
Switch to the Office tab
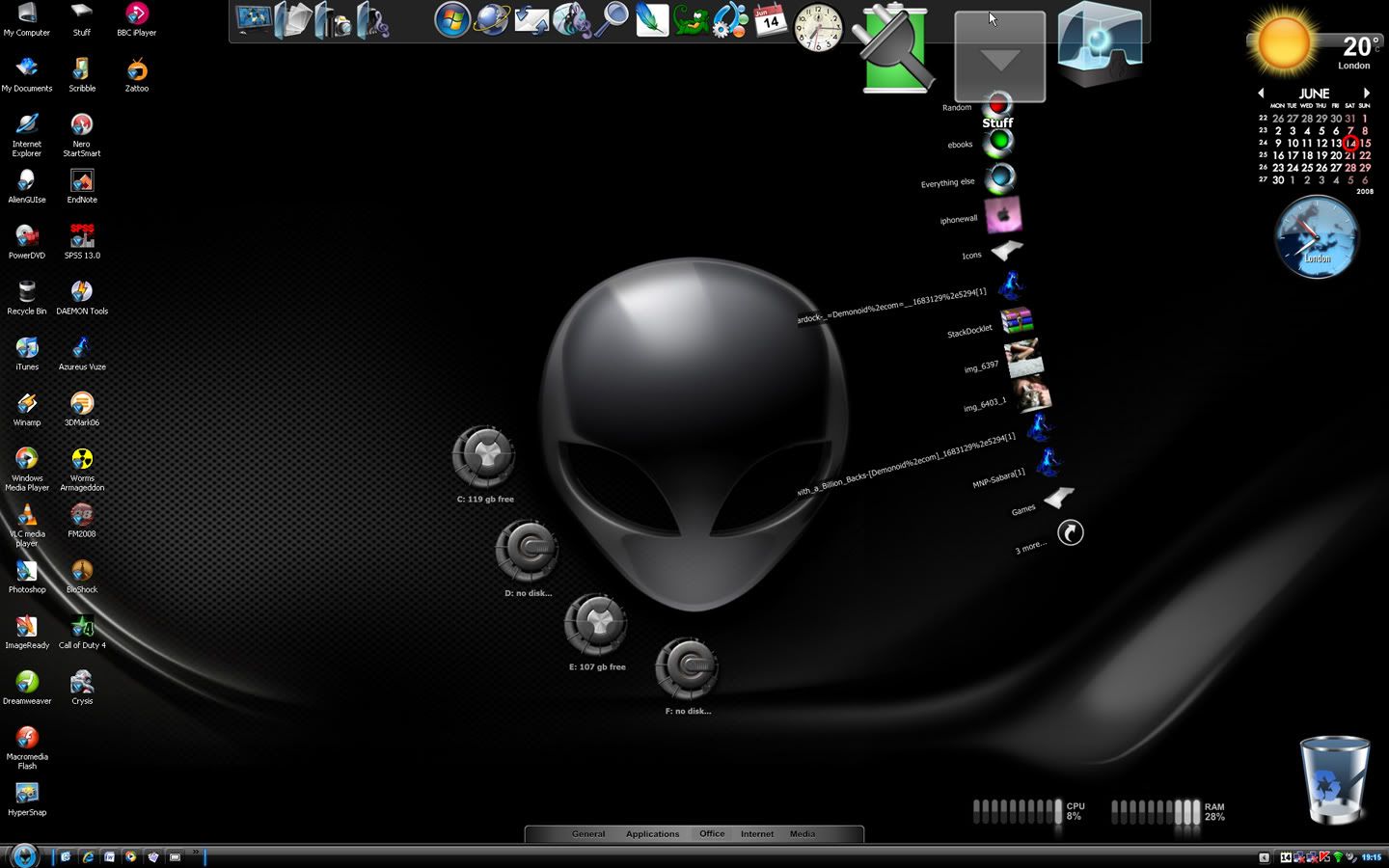(x=712, y=834)
